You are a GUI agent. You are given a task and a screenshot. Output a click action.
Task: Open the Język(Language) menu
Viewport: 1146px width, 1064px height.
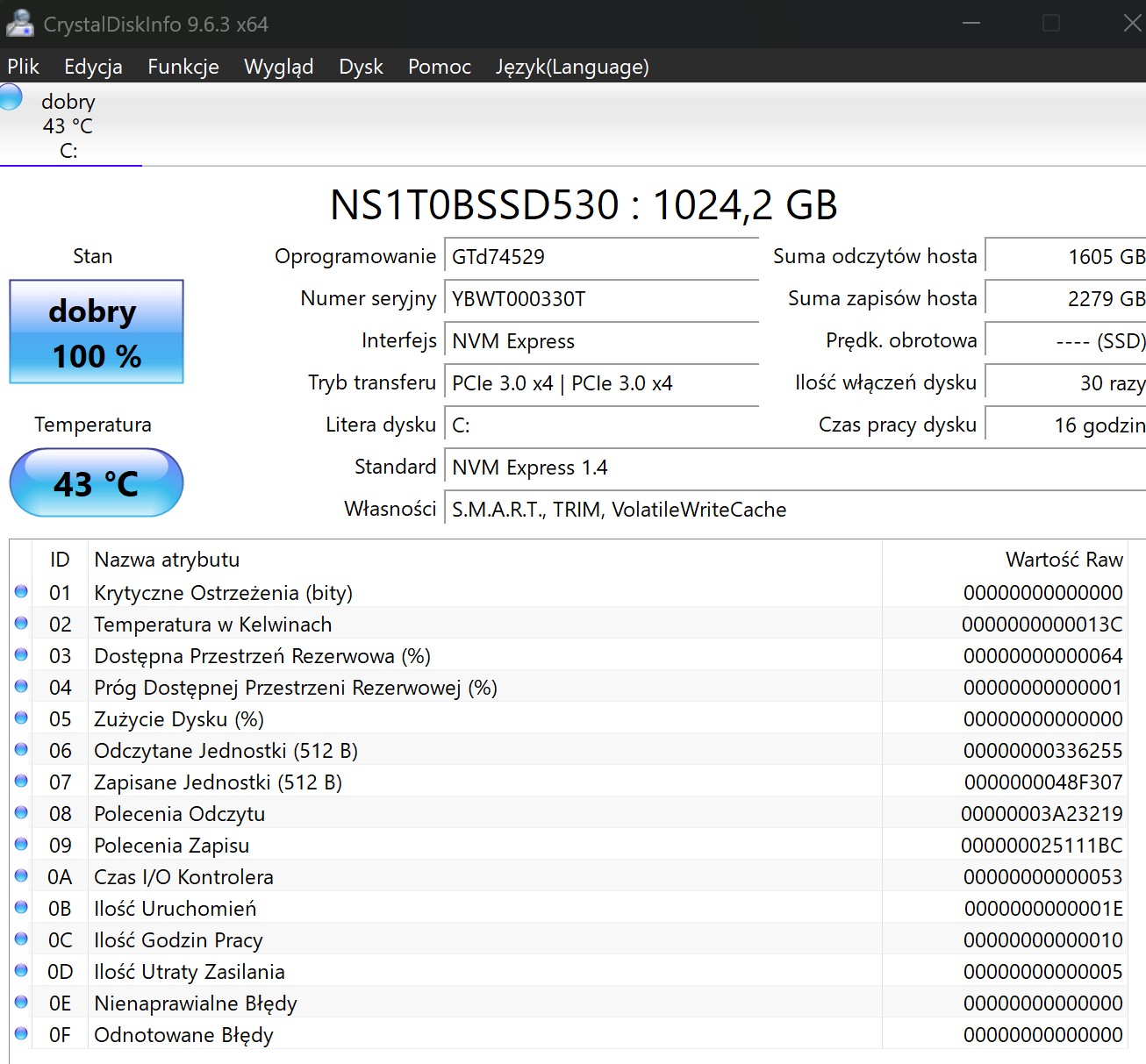[x=572, y=67]
